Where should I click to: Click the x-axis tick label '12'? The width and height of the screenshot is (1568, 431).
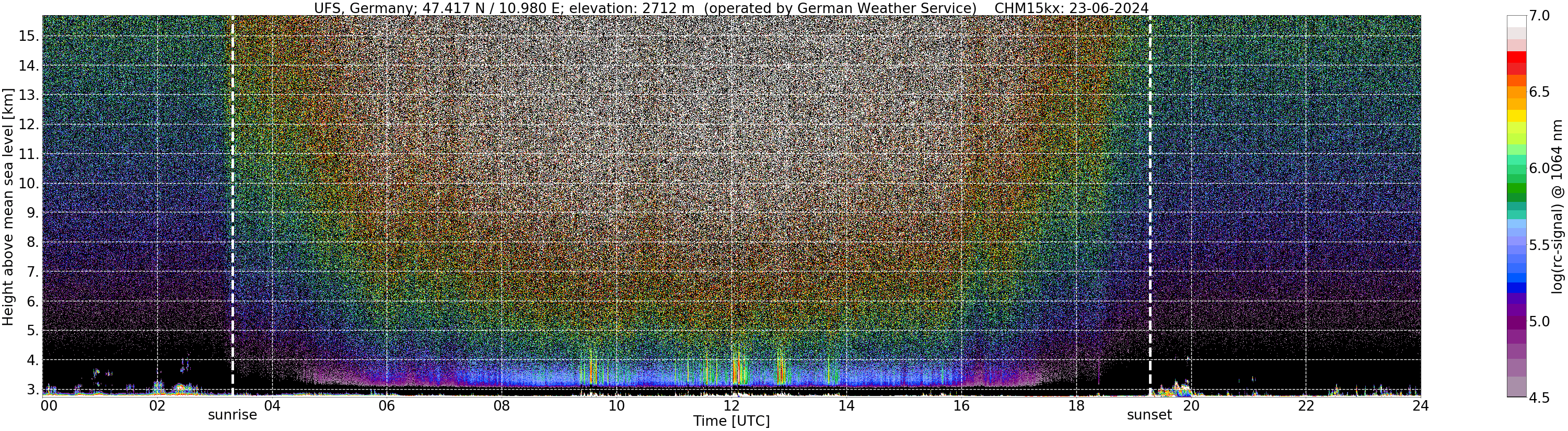[731, 405]
